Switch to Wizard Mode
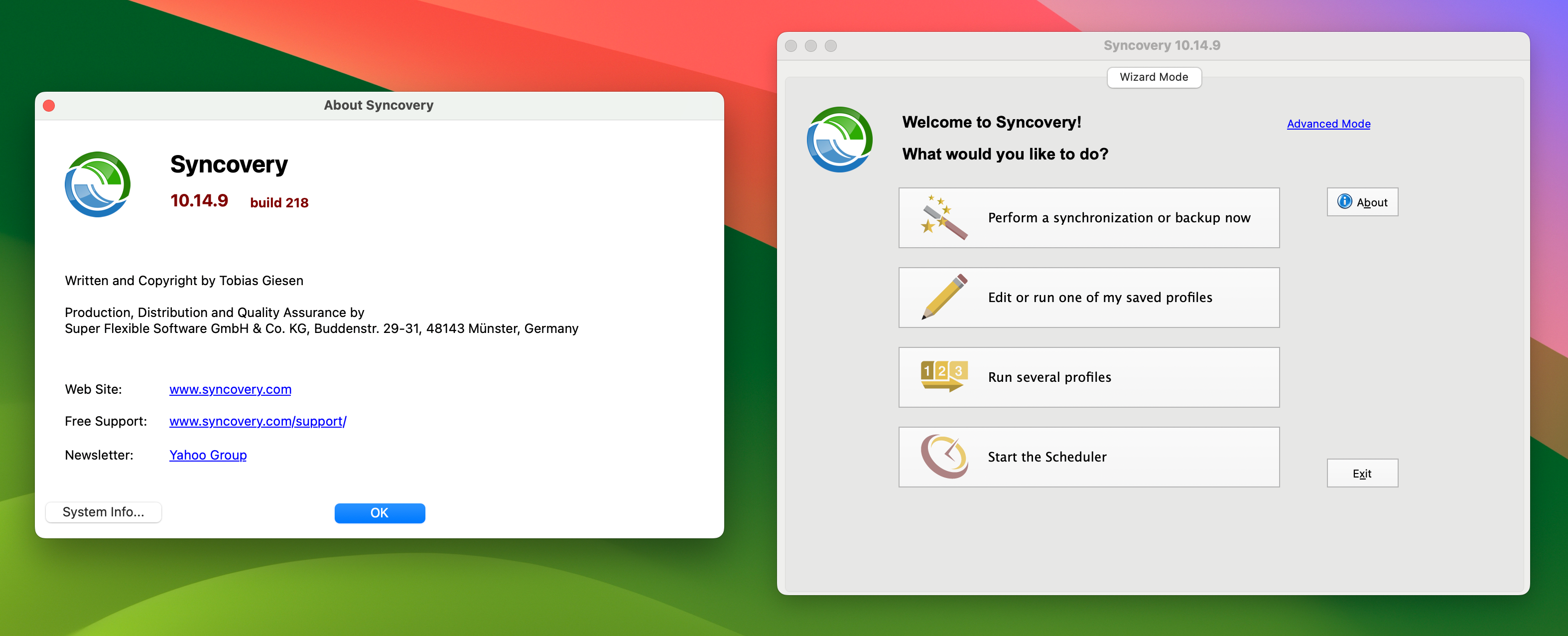The image size is (1568, 636). click(x=1154, y=76)
